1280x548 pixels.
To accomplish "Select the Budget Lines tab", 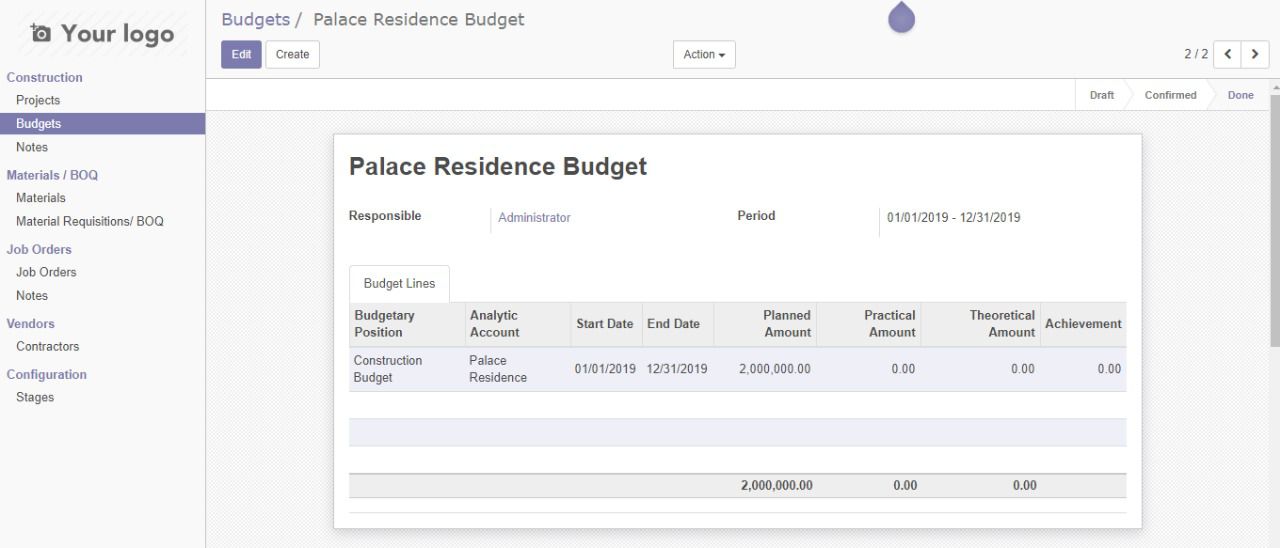I will [399, 284].
